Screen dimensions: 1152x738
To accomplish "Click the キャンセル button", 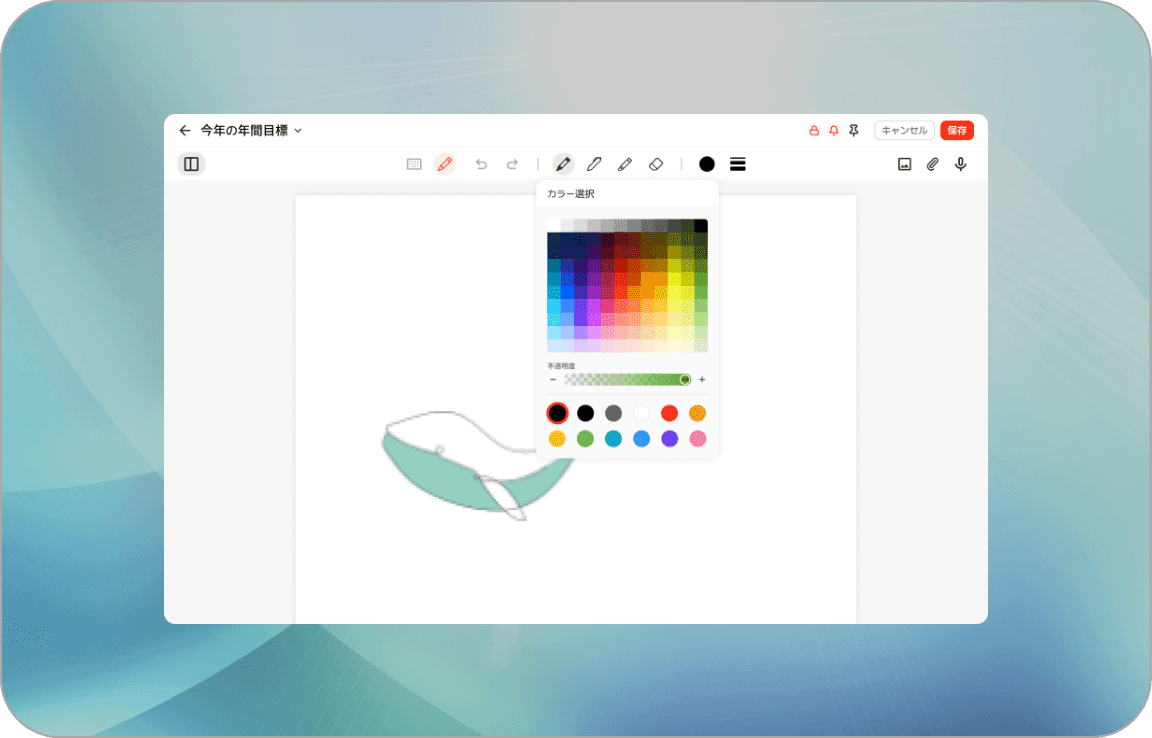I will click(904, 130).
